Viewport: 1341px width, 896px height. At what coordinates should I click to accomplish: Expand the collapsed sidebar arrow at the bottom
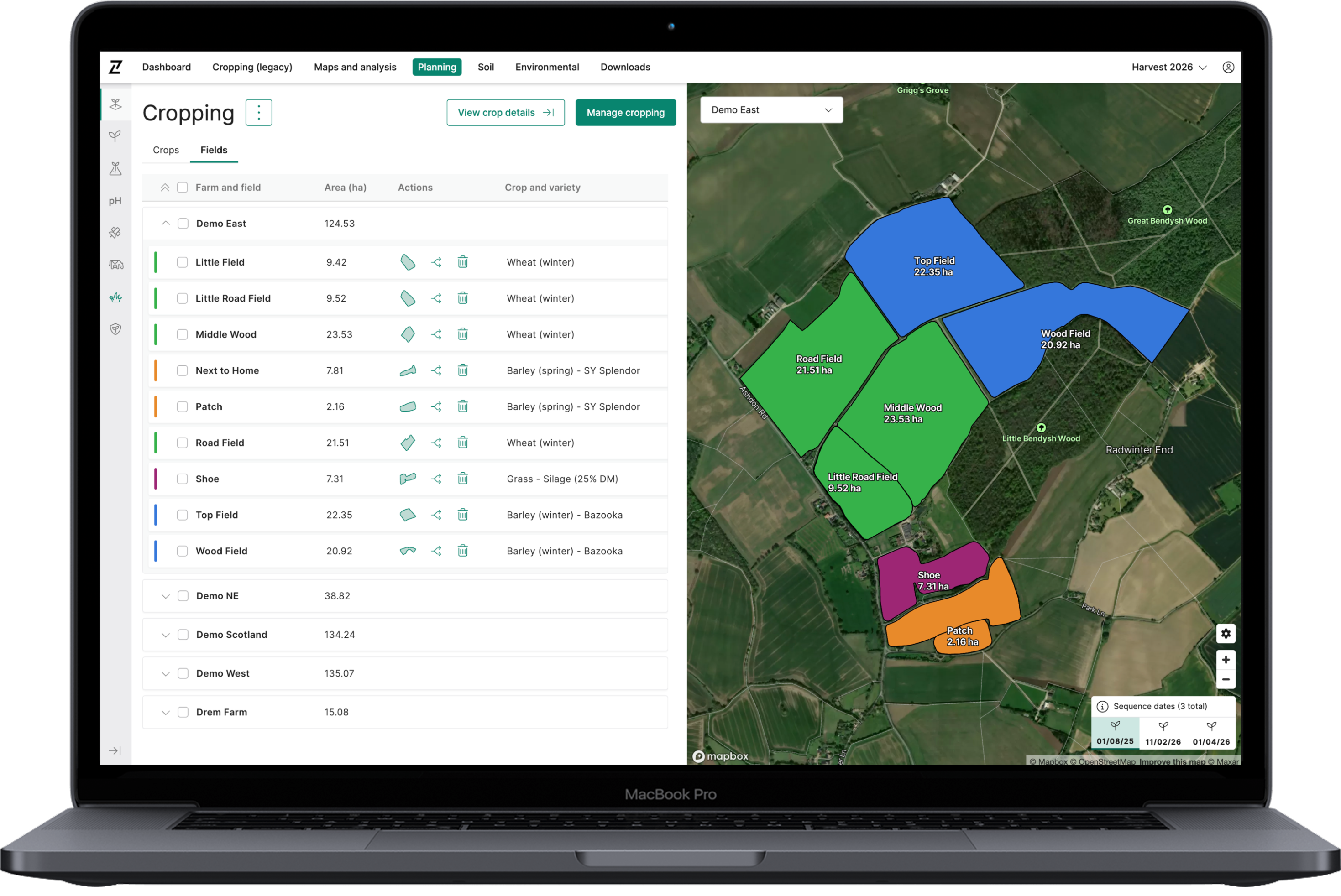tap(115, 751)
